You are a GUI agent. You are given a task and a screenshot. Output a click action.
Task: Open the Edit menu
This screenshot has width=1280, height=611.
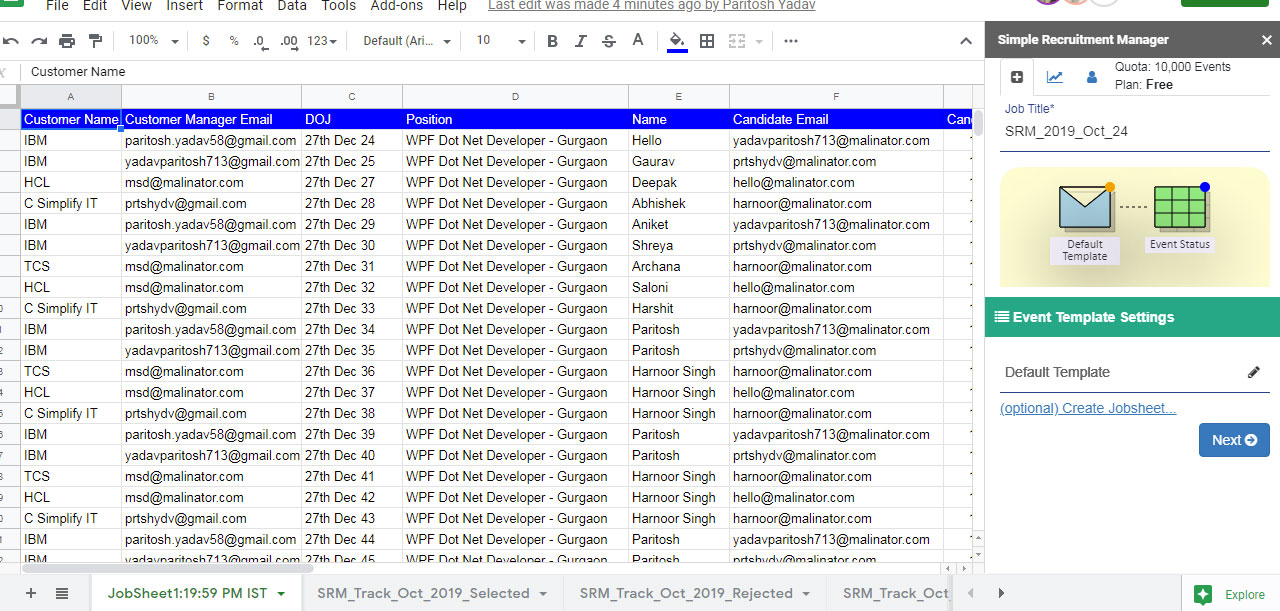pos(95,6)
